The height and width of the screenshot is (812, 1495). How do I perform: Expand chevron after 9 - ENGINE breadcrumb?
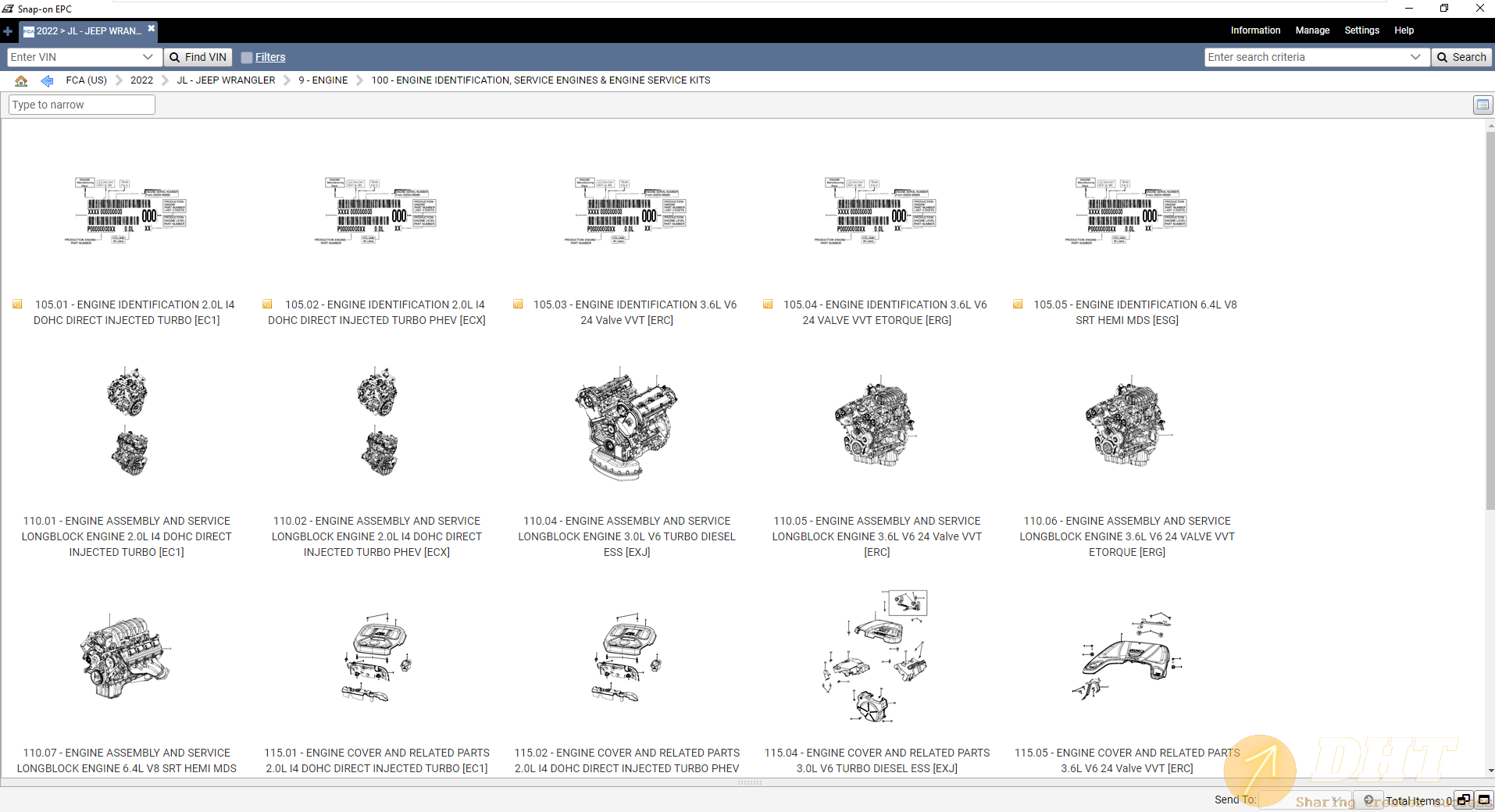pos(359,80)
